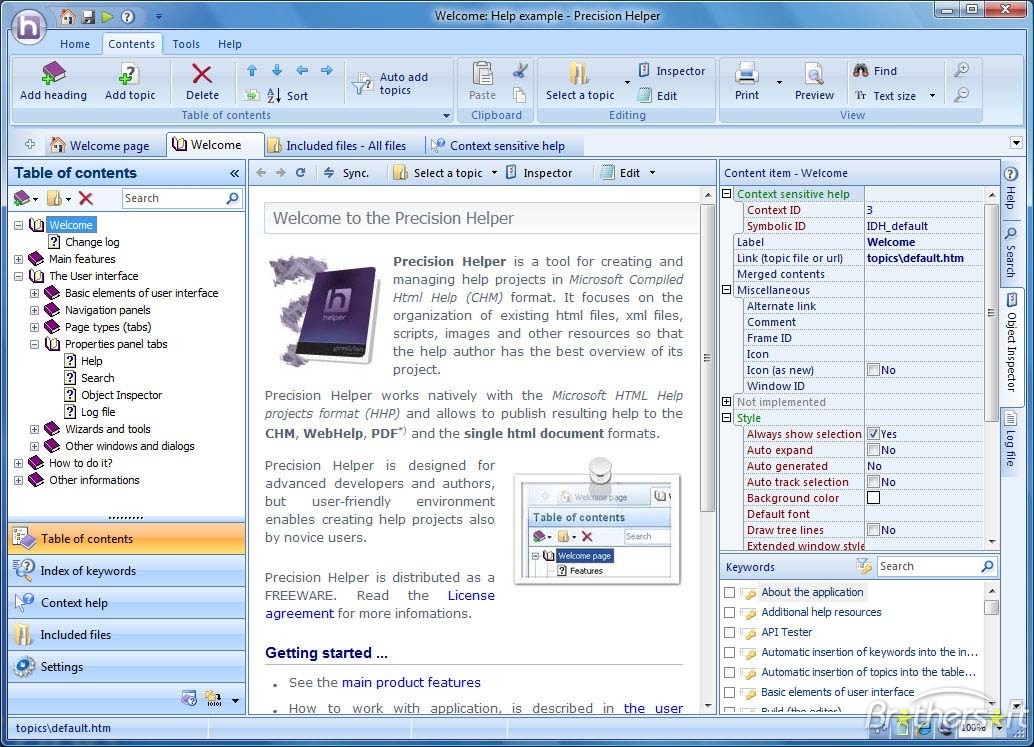The height and width of the screenshot is (747, 1034).
Task: Move item down with the down arrow
Action: (277, 71)
